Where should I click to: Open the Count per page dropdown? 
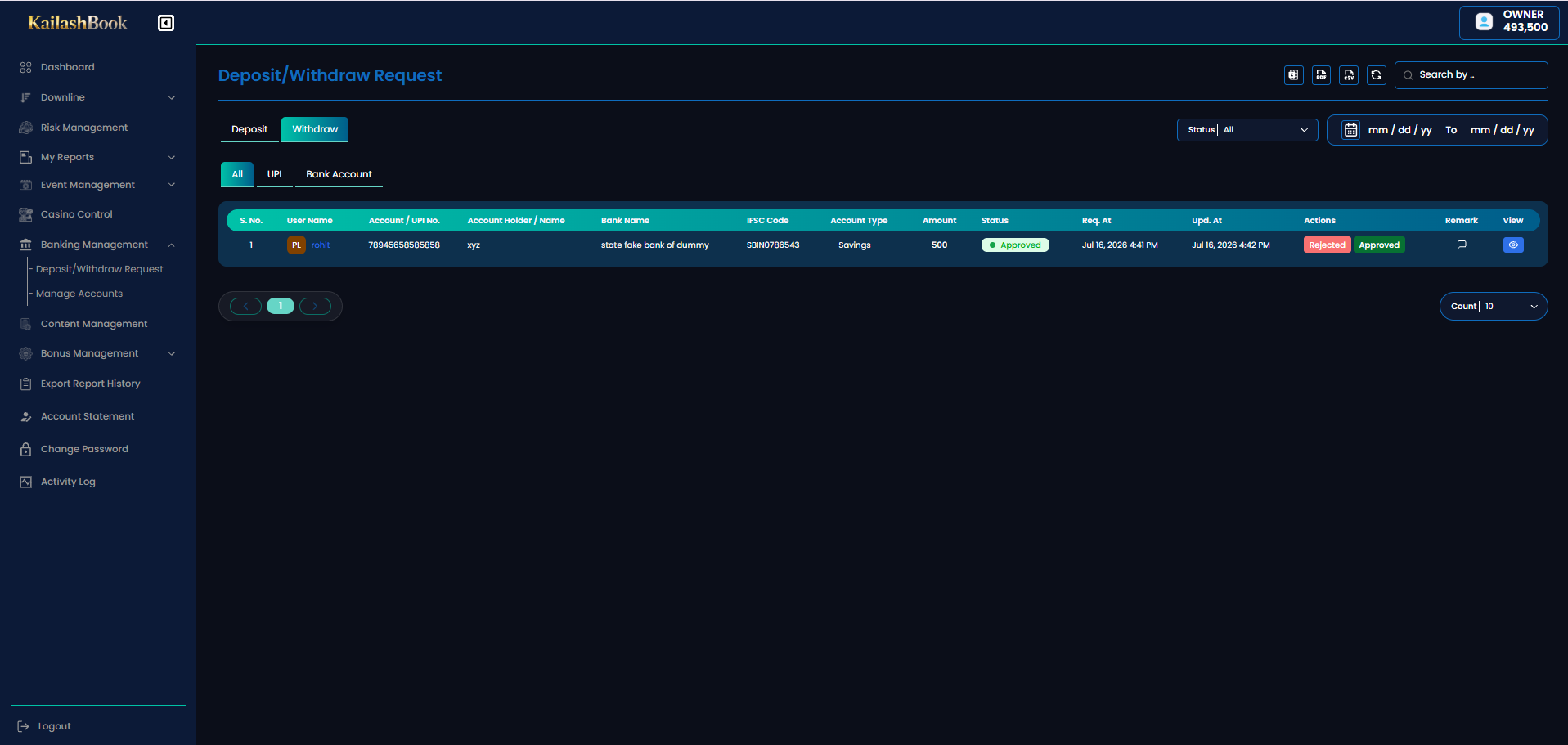pyautogui.click(x=1494, y=307)
